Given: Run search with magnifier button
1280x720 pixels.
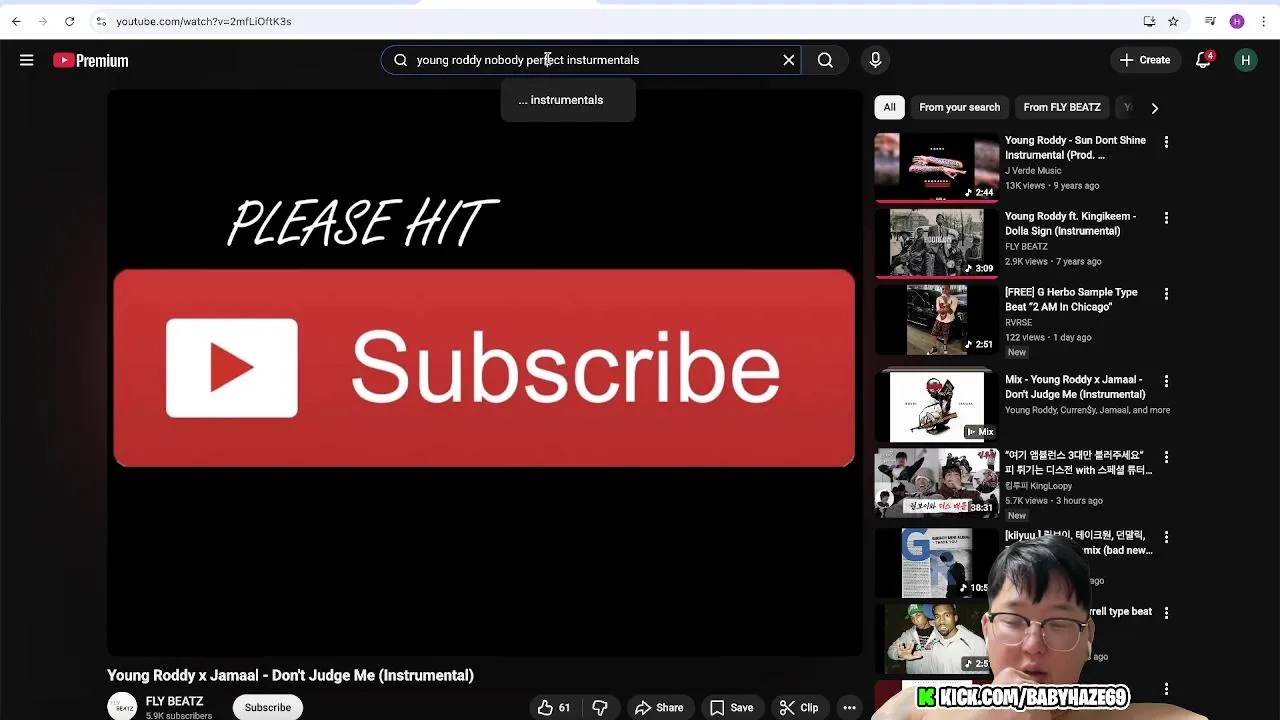Looking at the screenshot, I should point(825,60).
